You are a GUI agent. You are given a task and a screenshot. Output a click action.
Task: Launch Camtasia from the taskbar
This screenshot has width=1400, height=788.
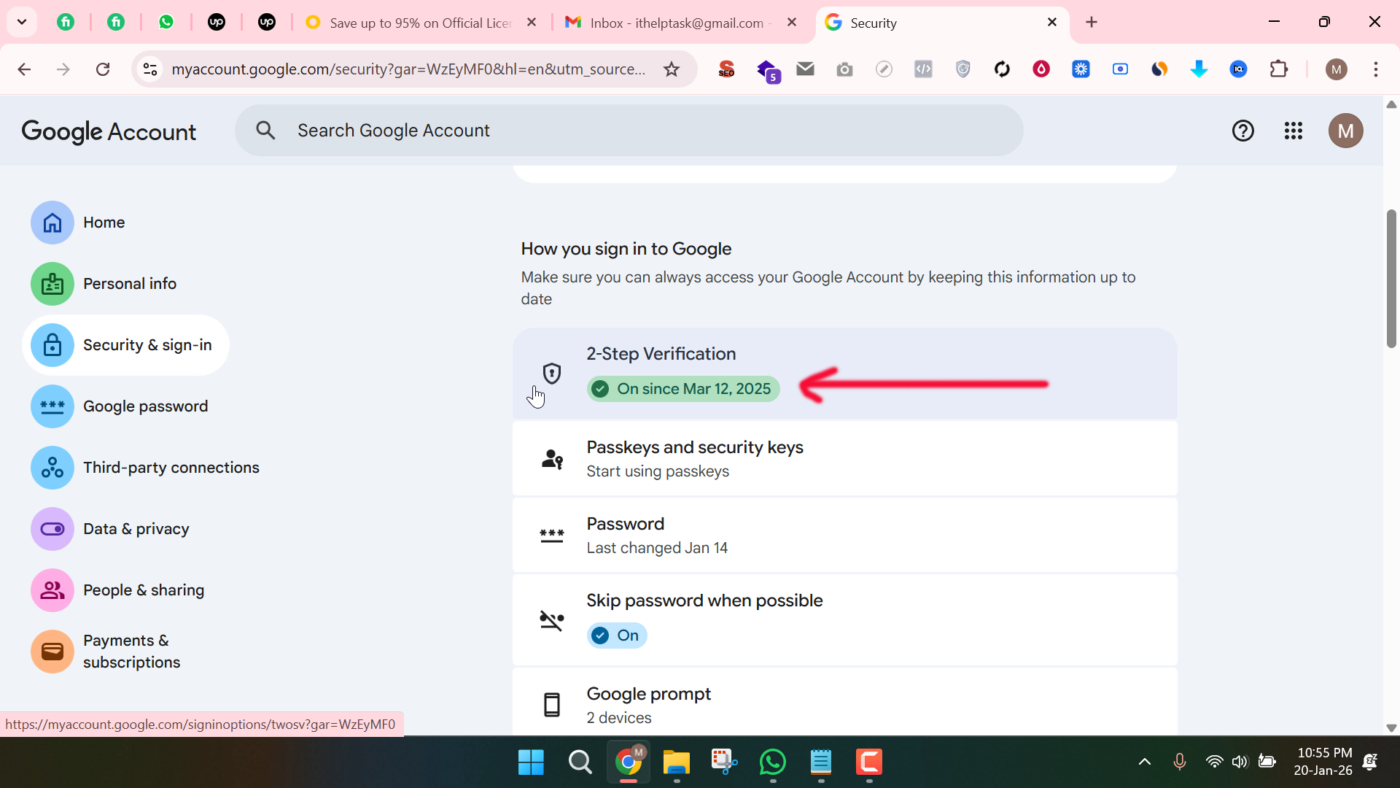868,762
